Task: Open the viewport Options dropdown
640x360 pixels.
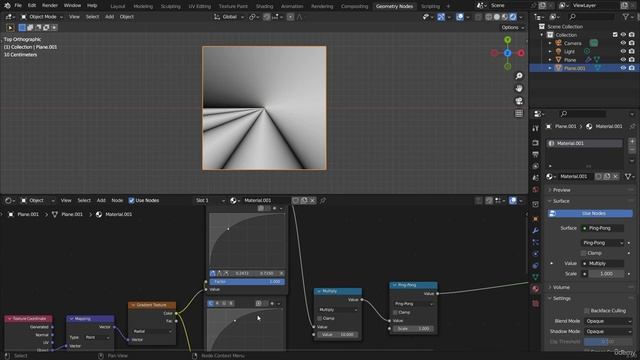Action: point(512,27)
